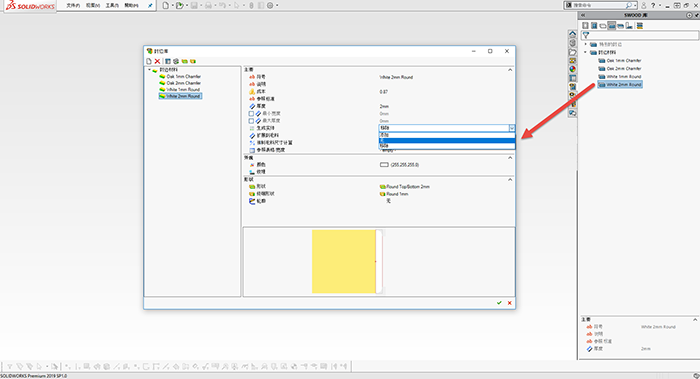Click the Round 1mm end shape value
Viewport: 700px width, 379px height.
397,194
